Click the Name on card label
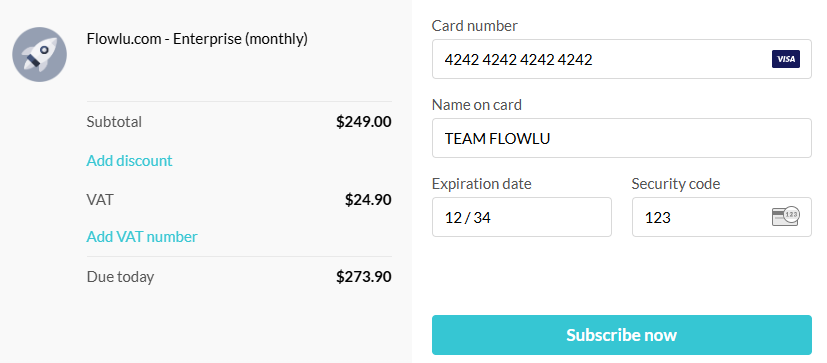 (477, 105)
